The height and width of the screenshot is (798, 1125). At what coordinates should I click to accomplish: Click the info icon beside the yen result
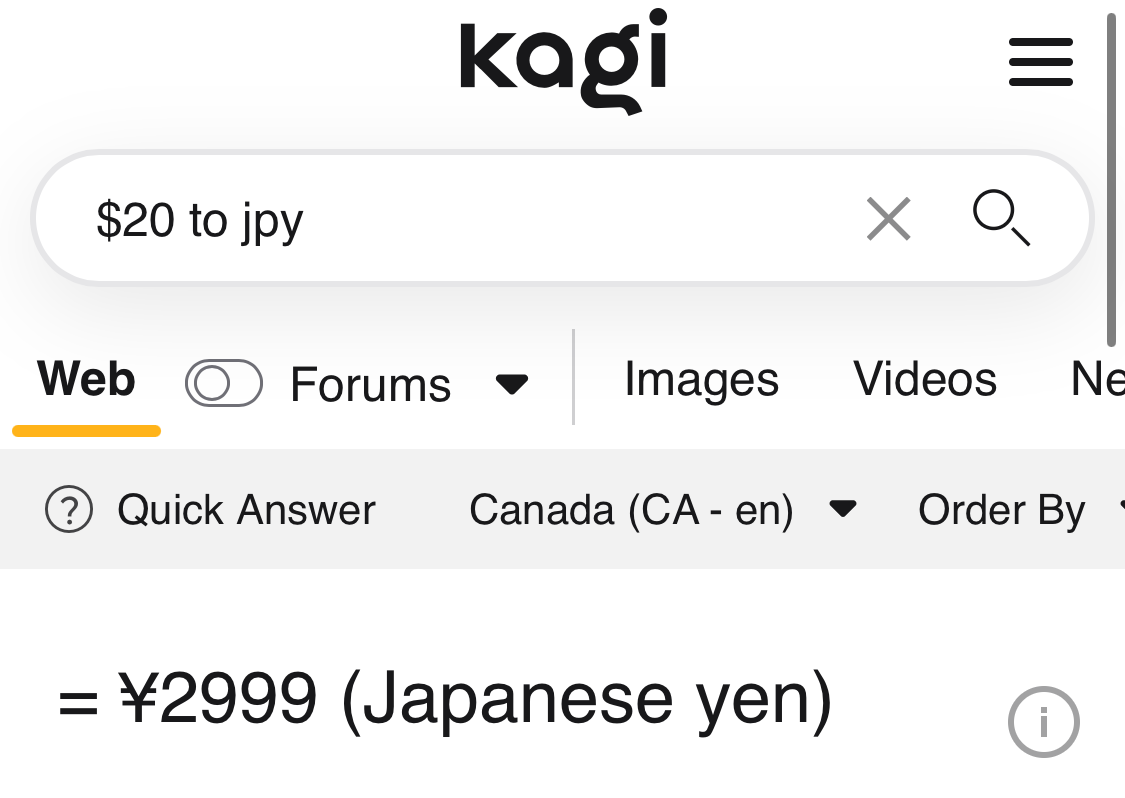[1043, 721]
